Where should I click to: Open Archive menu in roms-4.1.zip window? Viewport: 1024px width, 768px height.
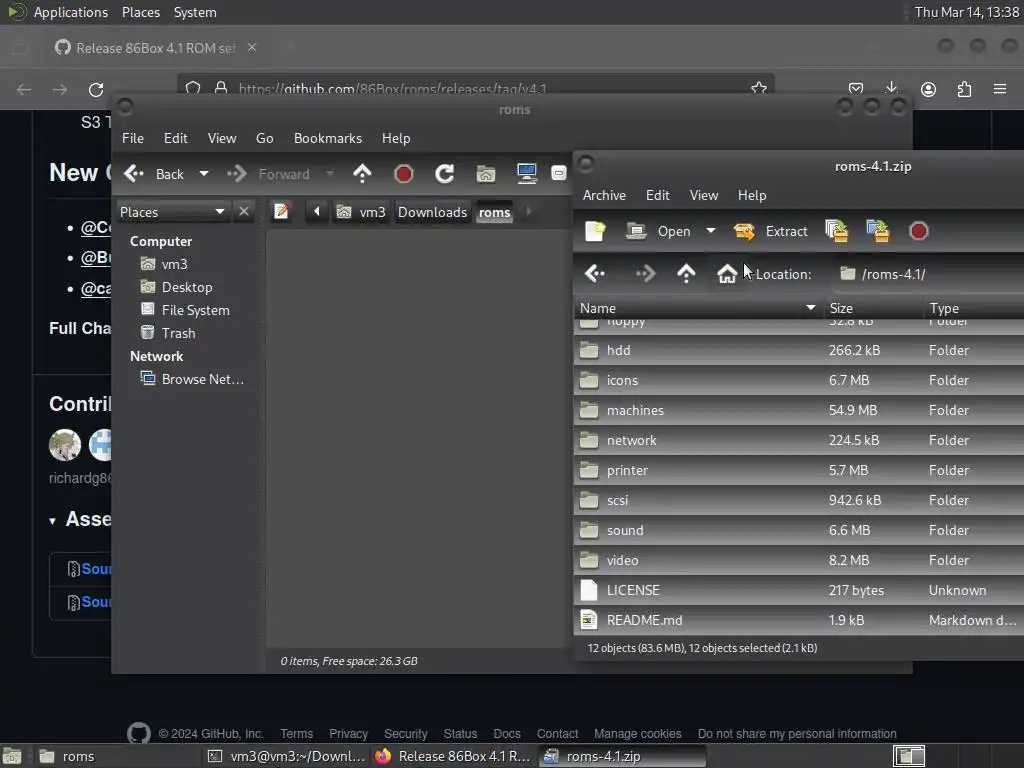[x=604, y=195]
